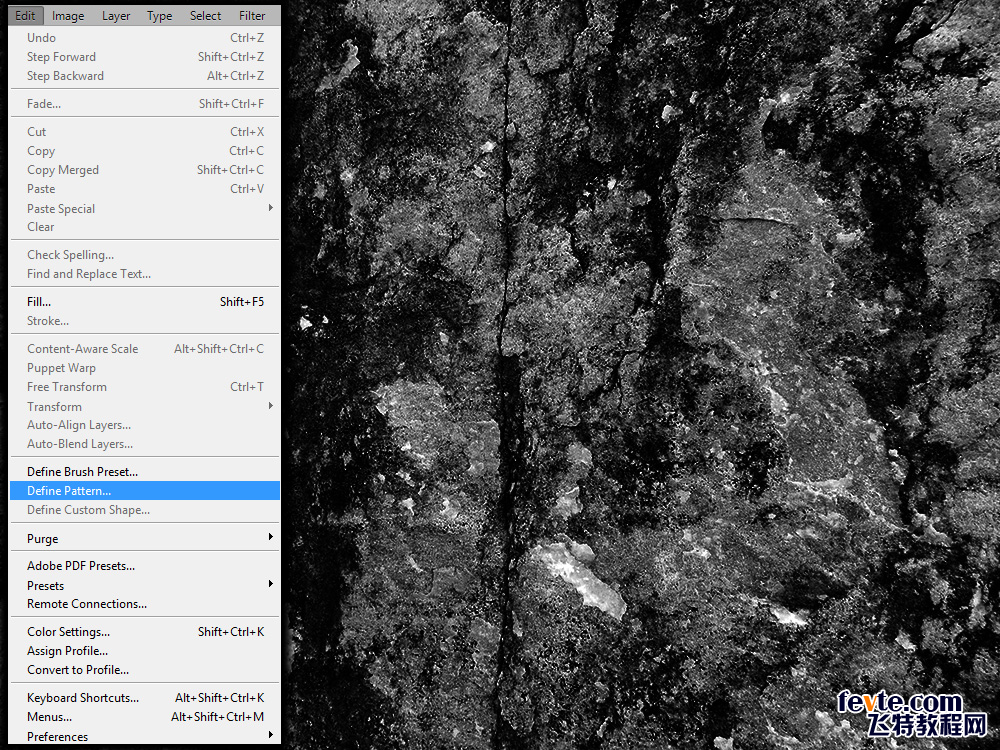Choose Puppet Warp entry
The image size is (1000, 750).
click(x=145, y=368)
